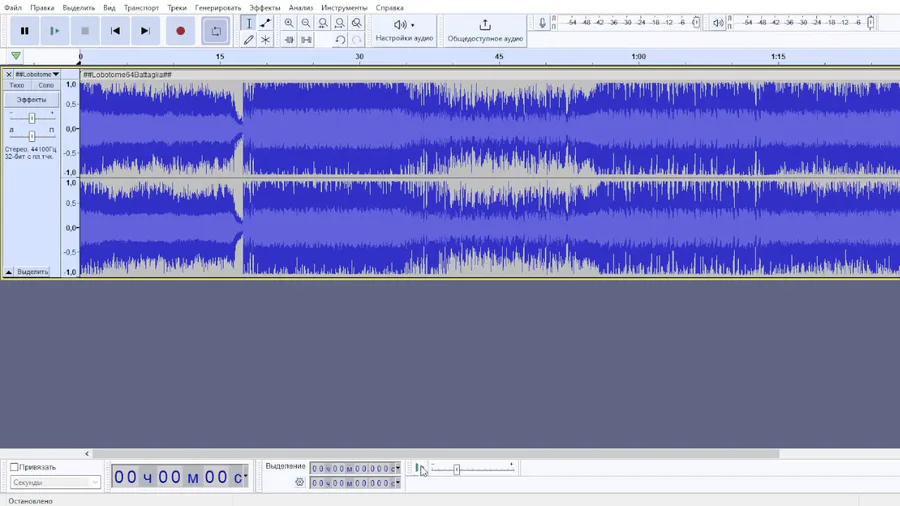Collapse track with bottom-left arrow
This screenshot has width=900, height=506.
click(x=9, y=272)
